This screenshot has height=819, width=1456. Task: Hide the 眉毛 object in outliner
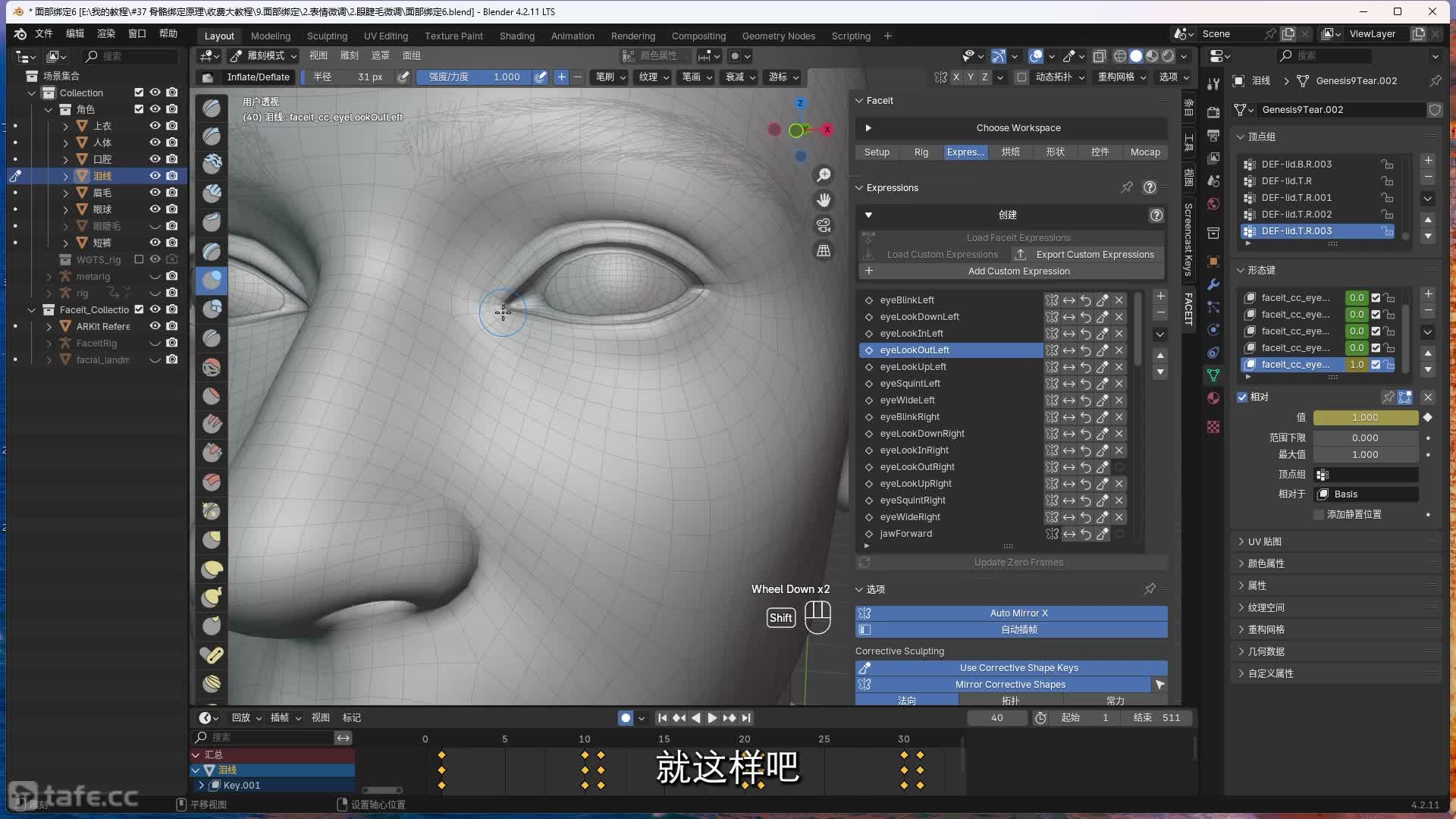coord(155,193)
